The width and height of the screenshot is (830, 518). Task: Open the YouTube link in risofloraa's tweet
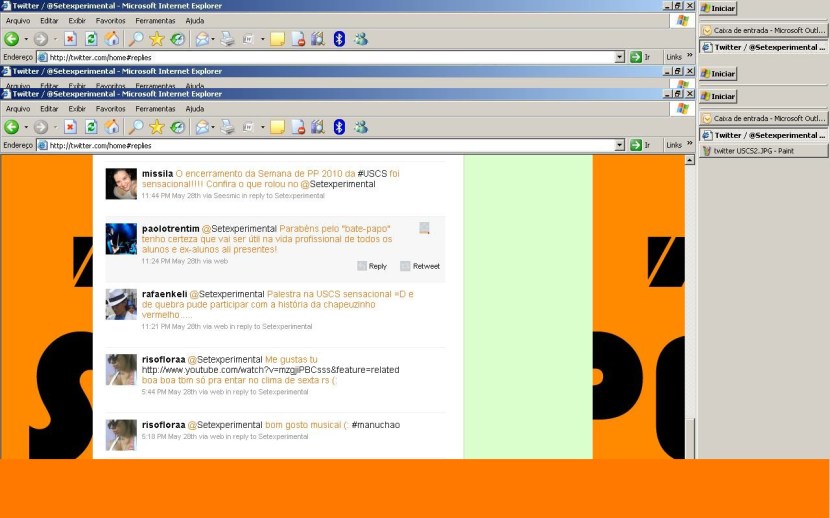269,370
